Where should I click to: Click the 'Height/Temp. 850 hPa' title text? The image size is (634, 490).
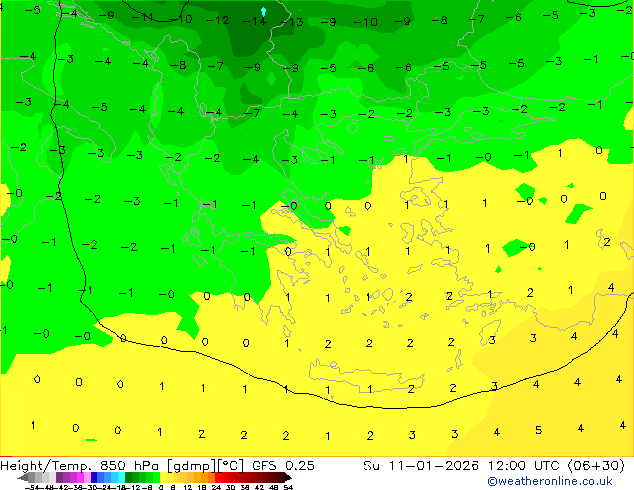[81, 466]
